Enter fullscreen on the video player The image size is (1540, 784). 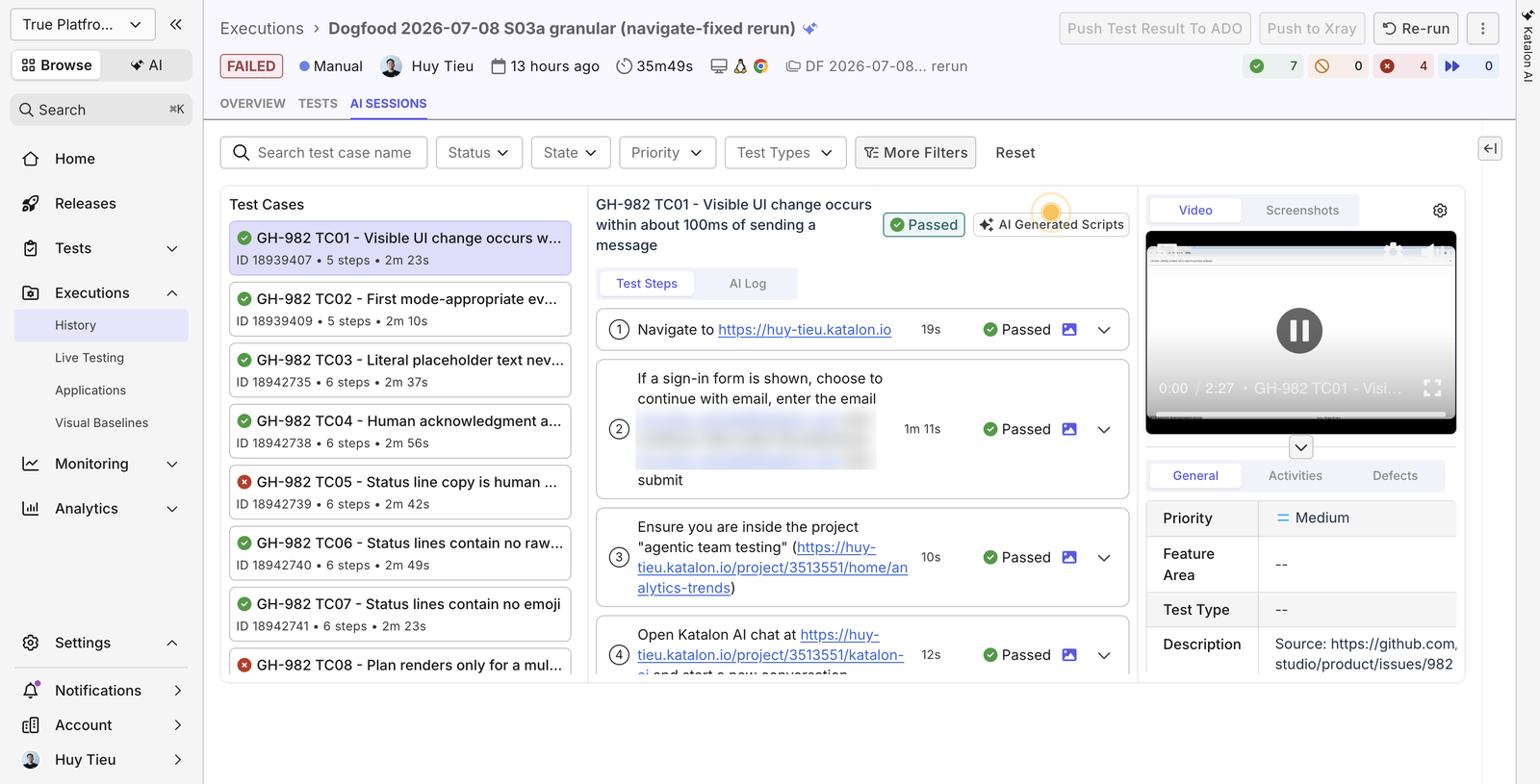point(1432,388)
